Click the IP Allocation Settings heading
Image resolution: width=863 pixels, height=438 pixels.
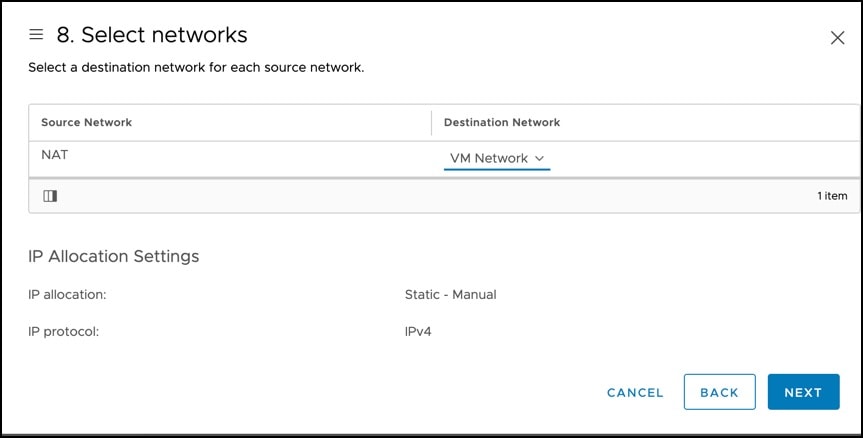pos(113,256)
